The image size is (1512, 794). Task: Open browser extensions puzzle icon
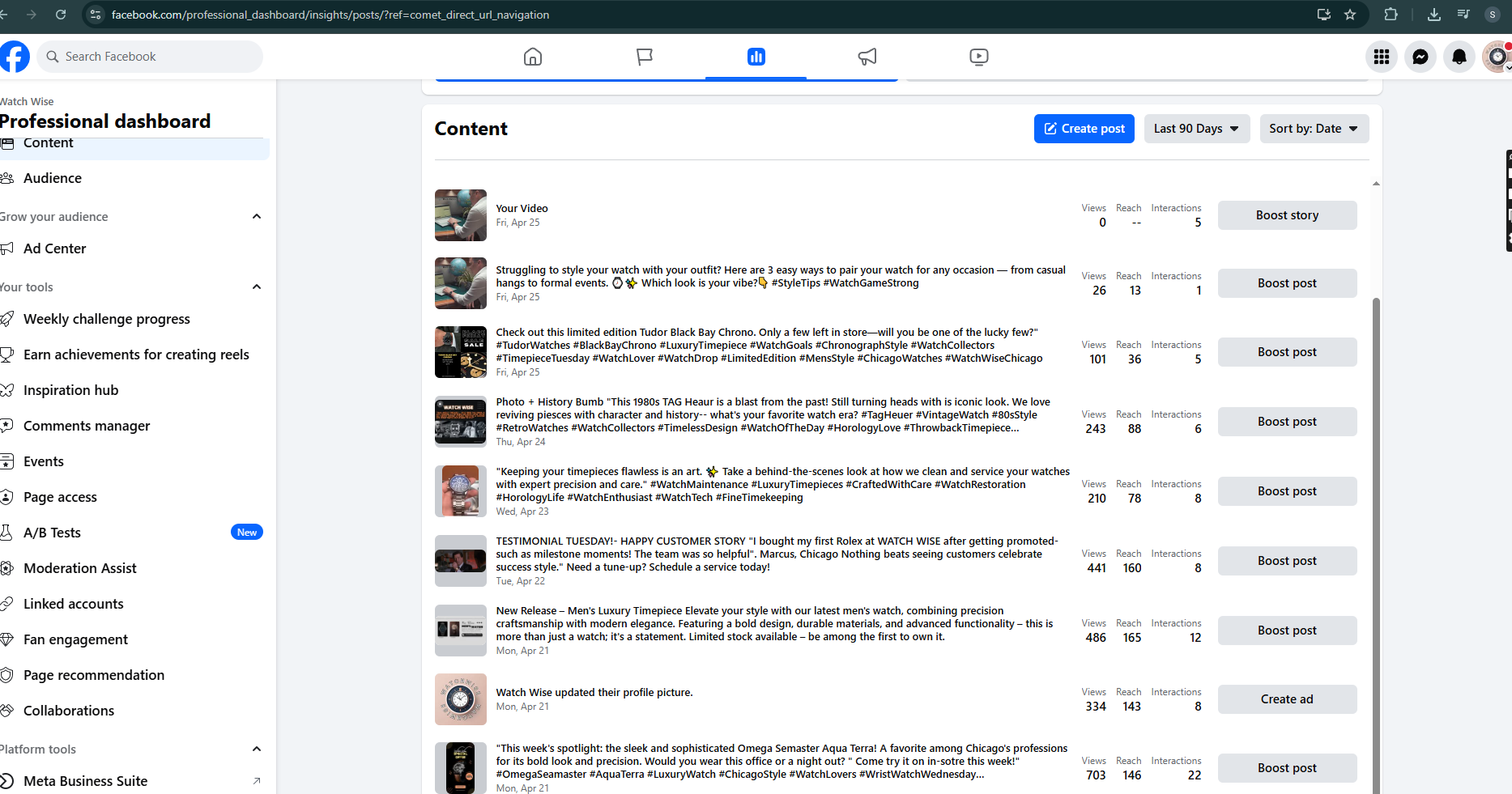tap(1391, 15)
